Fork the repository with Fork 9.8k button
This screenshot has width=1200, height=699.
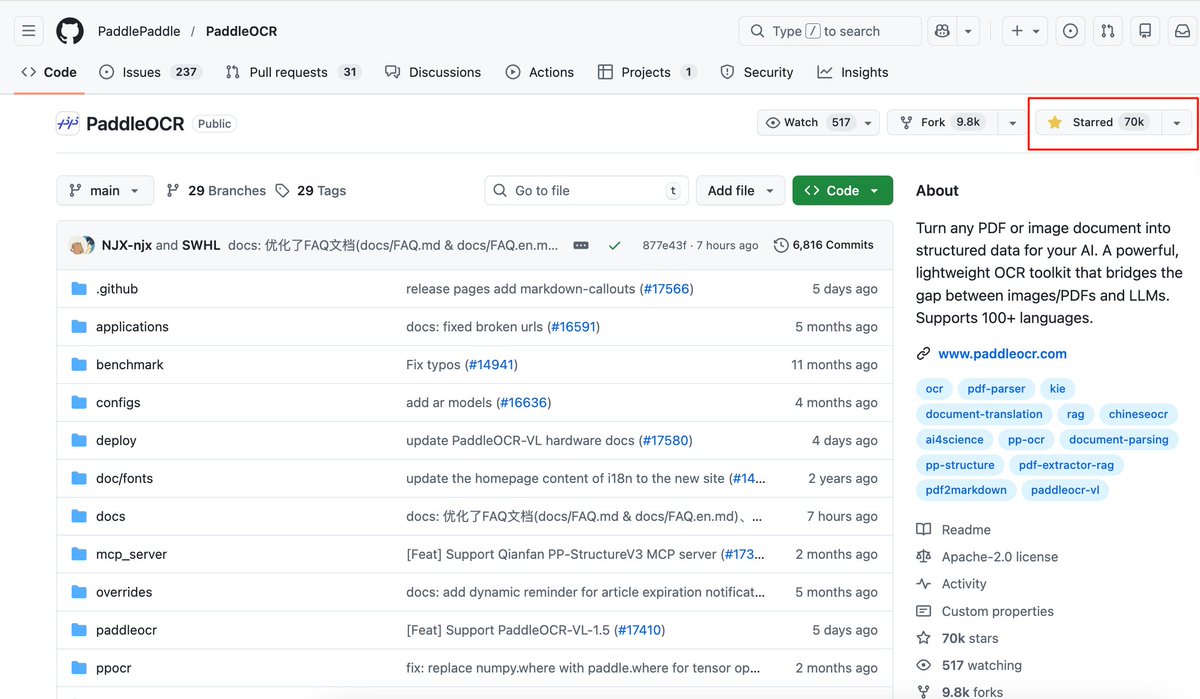pyautogui.click(x=943, y=123)
